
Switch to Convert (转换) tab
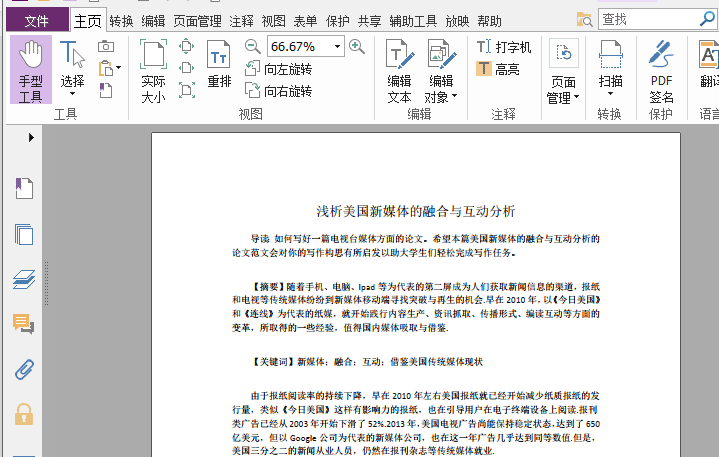click(122, 21)
